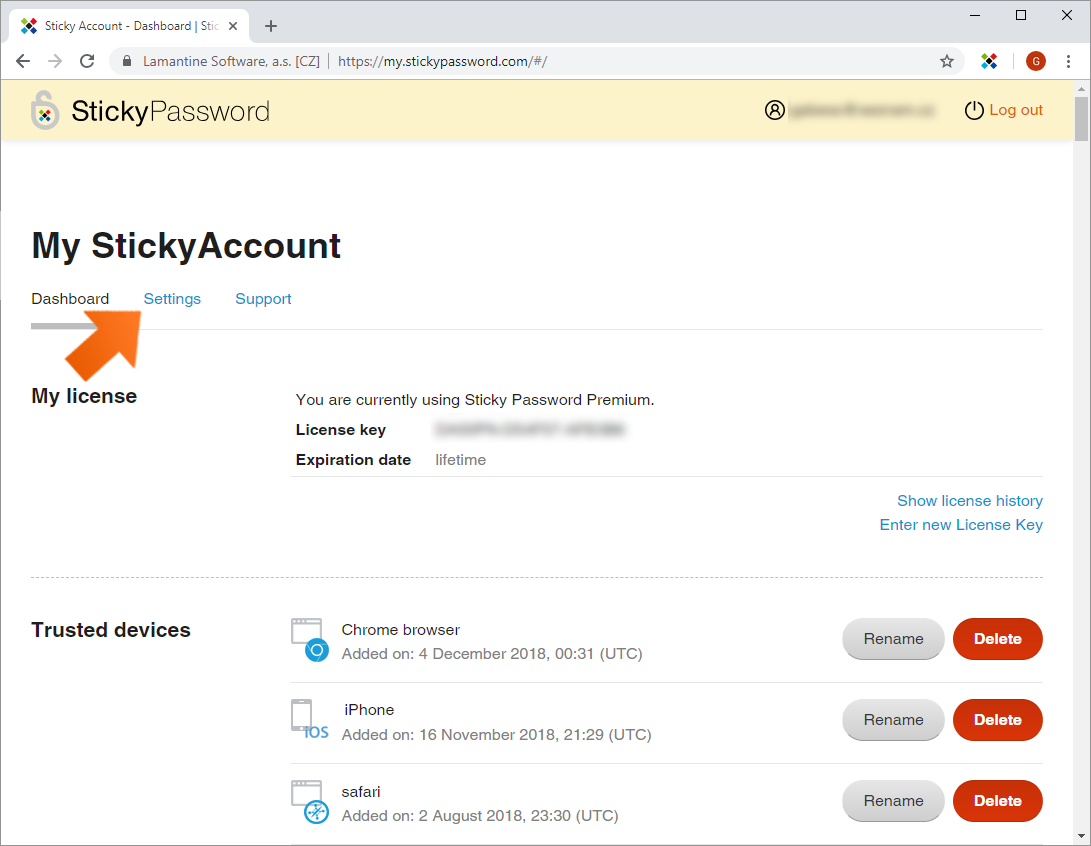This screenshot has width=1091, height=846.
Task: Click the iPhone iOS device icon
Action: coord(310,720)
